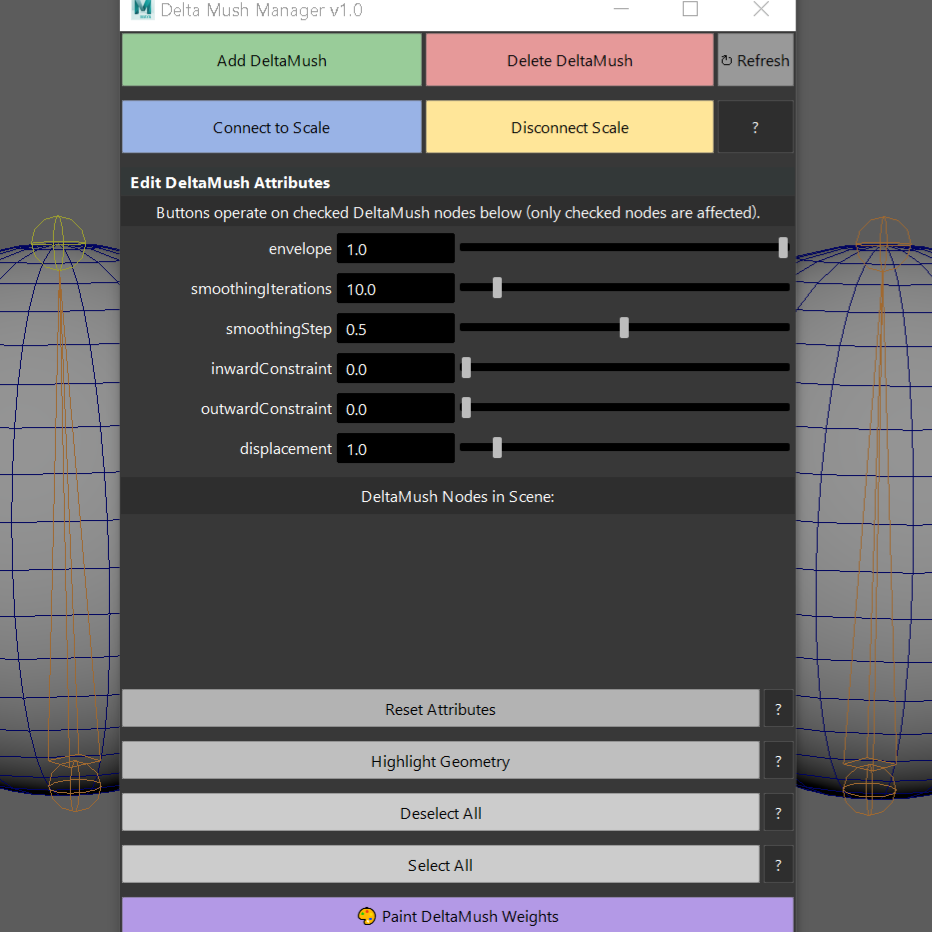932x932 pixels.
Task: Open help for Highlight Geometry
Action: (778, 760)
